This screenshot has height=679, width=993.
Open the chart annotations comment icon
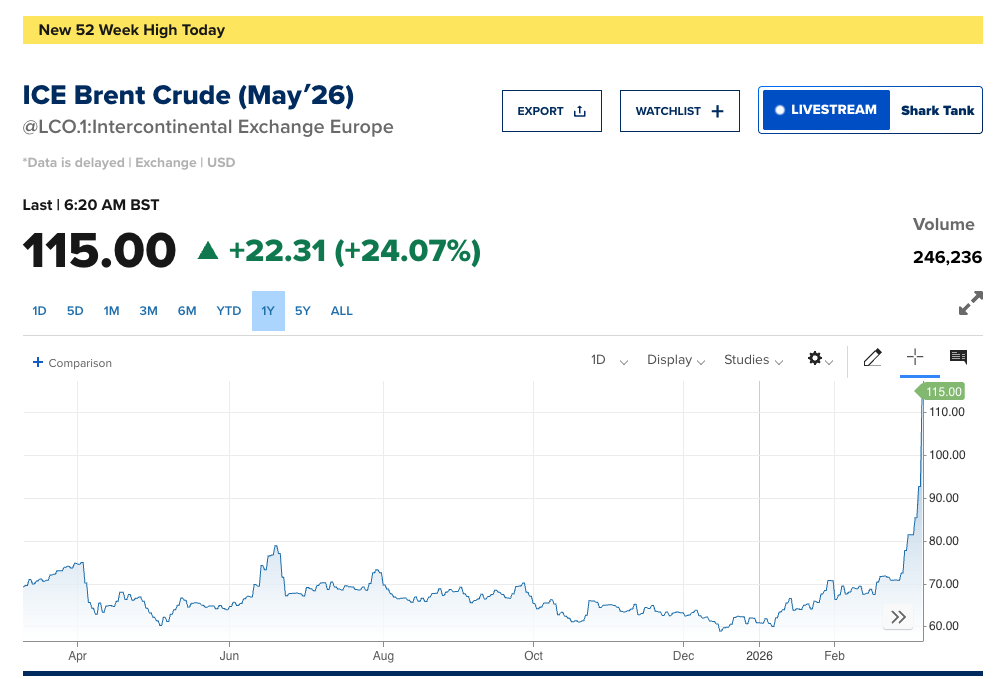tap(958, 357)
